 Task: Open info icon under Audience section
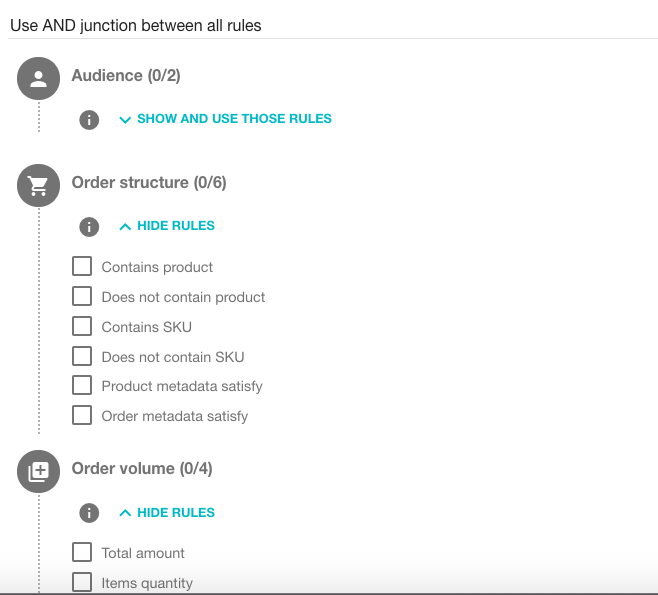pyautogui.click(x=89, y=119)
